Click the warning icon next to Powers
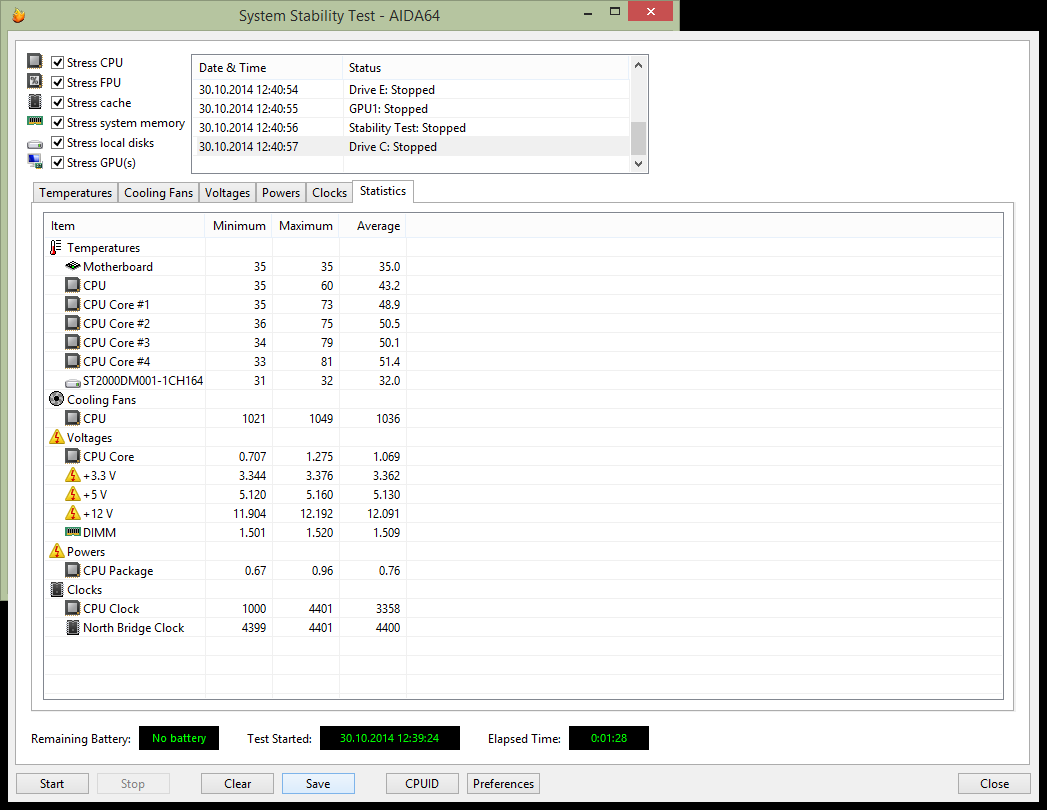This screenshot has width=1047, height=810. tap(57, 552)
